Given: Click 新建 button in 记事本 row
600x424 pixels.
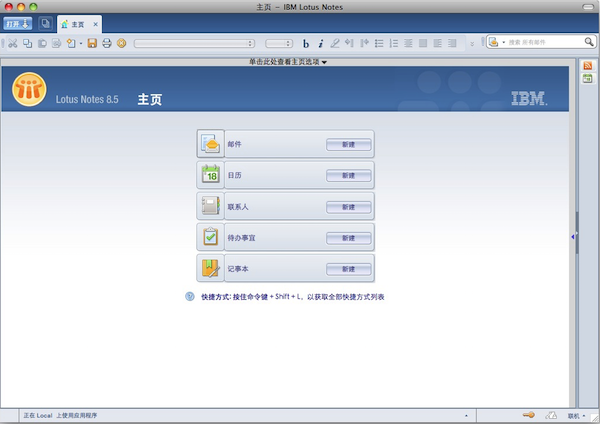Looking at the screenshot, I should click(349, 269).
